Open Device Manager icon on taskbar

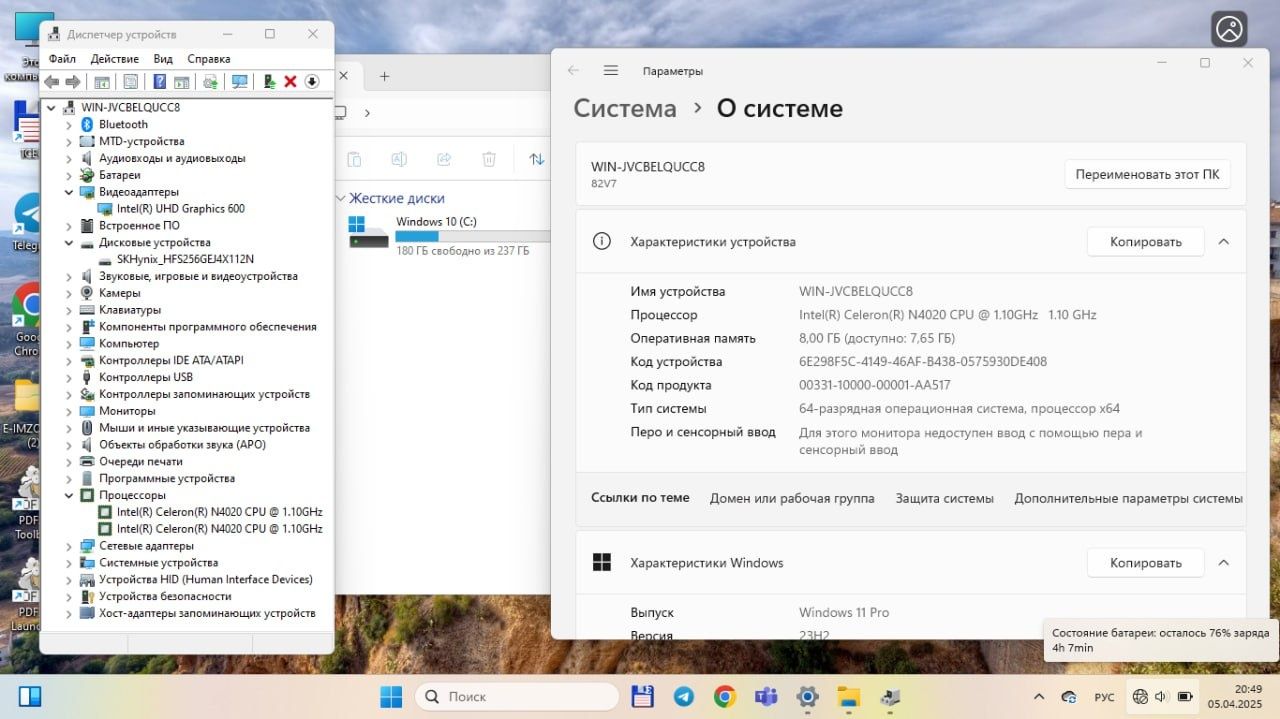click(889, 696)
